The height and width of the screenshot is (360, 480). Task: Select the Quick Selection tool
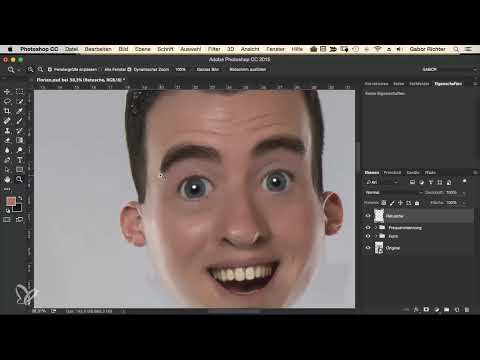19,101
